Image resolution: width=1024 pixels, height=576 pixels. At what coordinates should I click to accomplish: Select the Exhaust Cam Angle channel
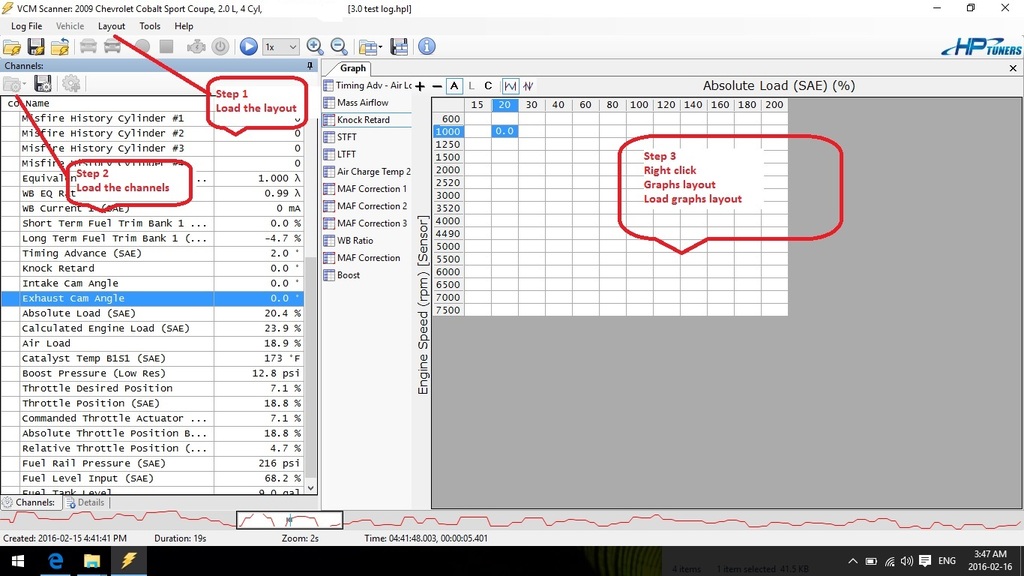[153, 298]
